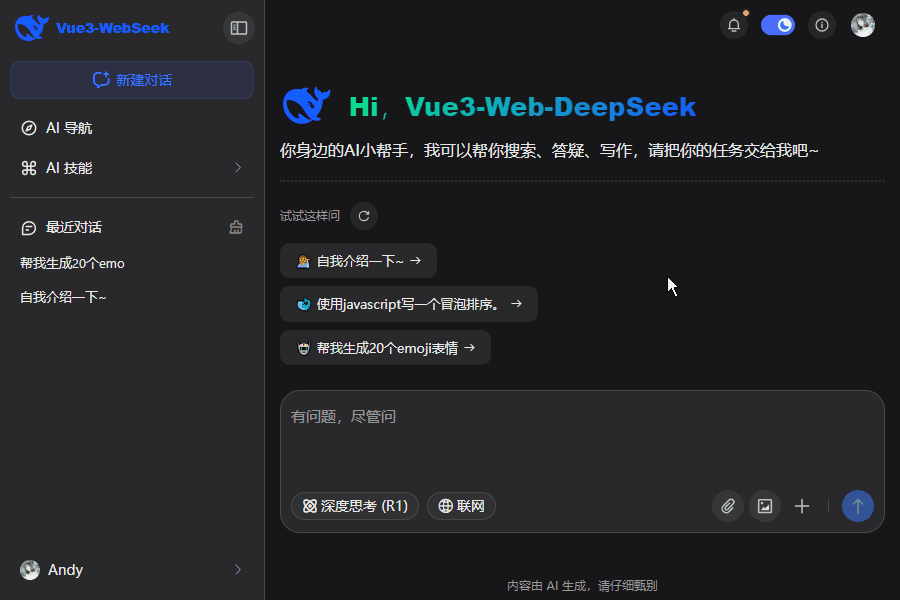Open the info icon in top bar
900x600 pixels.
click(822, 25)
